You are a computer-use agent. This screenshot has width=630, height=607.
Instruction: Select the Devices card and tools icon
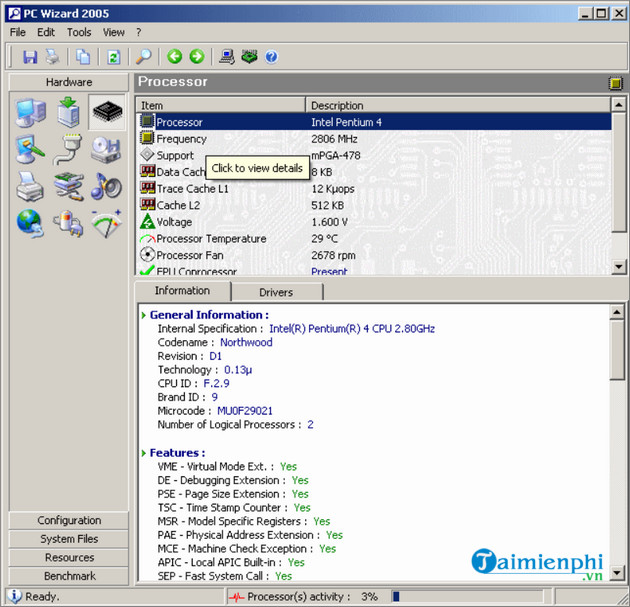[69, 186]
